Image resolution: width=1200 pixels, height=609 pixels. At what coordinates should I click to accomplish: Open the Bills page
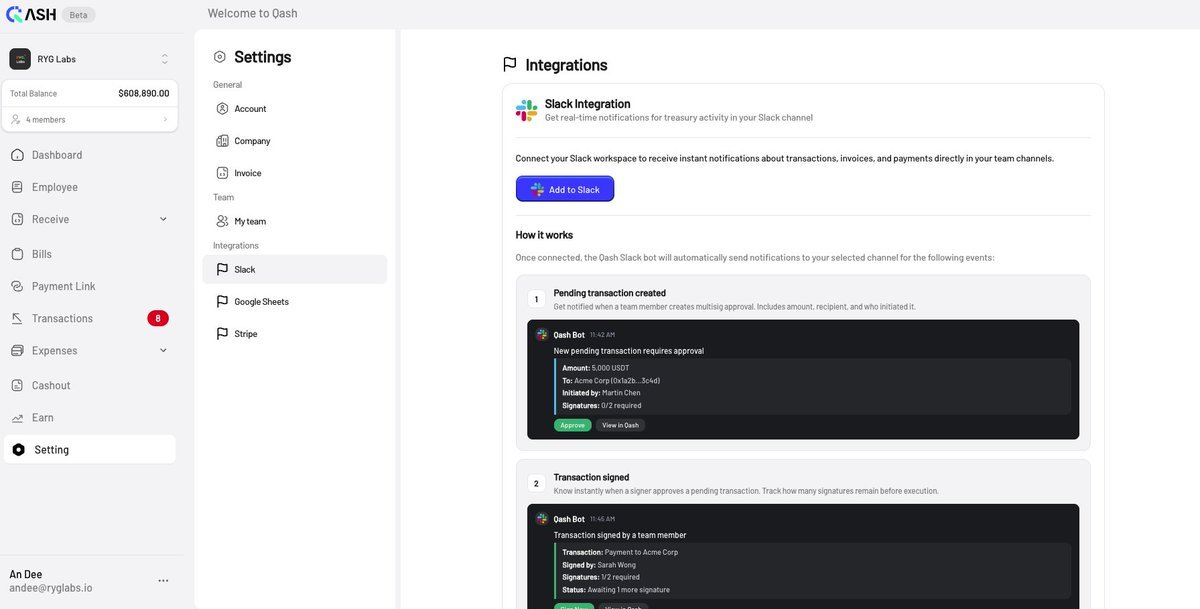coord(42,254)
